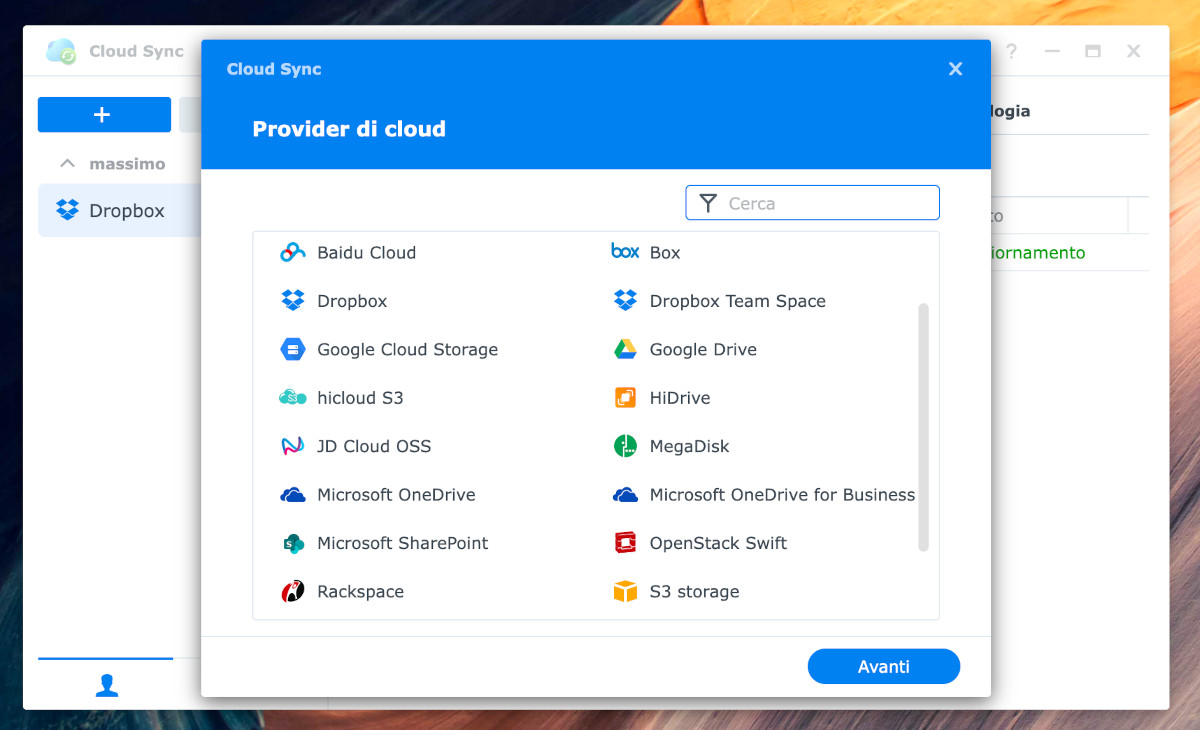Image resolution: width=1200 pixels, height=730 pixels.
Task: Select the Google Cloud Storage label
Action: click(407, 350)
